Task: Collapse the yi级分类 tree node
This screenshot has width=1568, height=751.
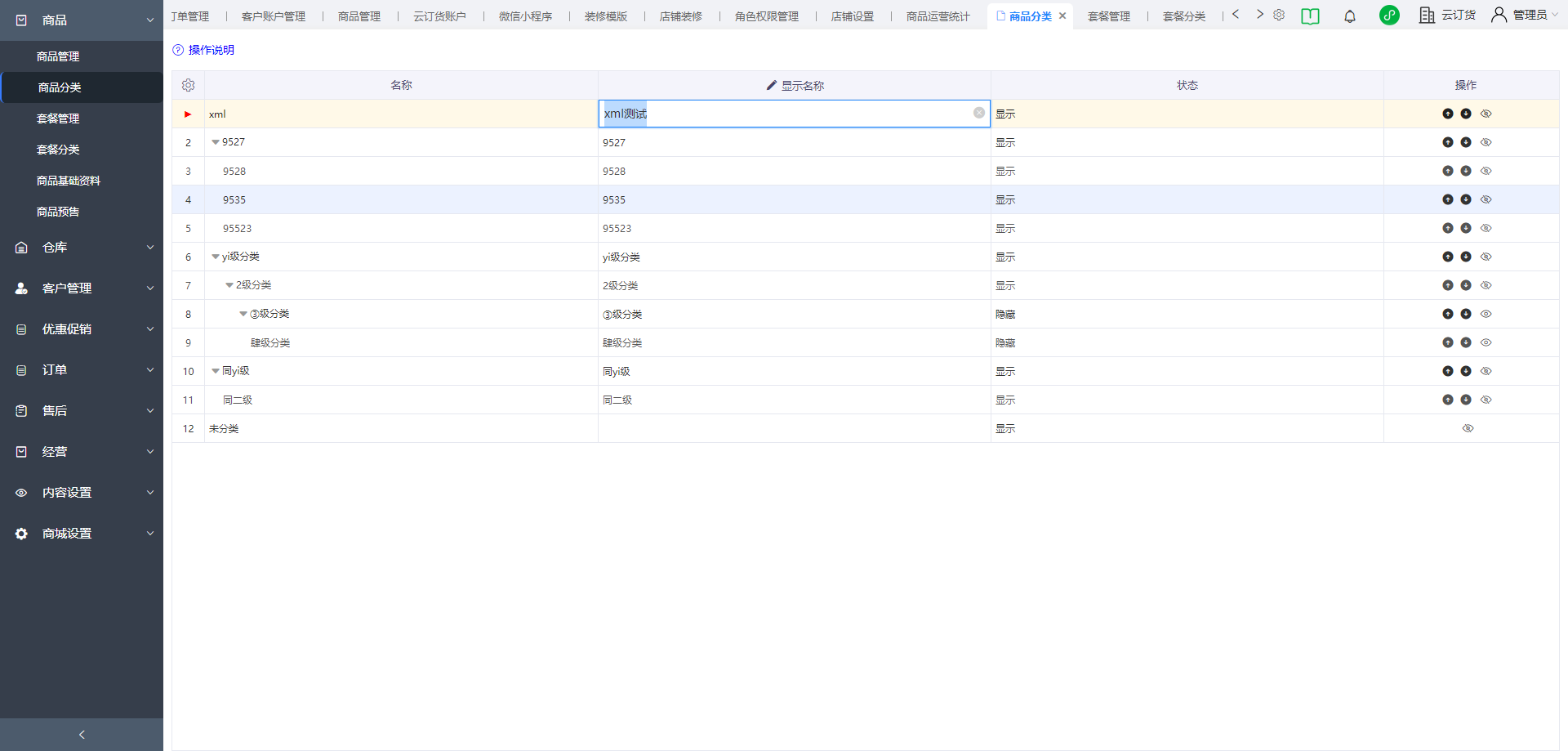Action: click(216, 257)
